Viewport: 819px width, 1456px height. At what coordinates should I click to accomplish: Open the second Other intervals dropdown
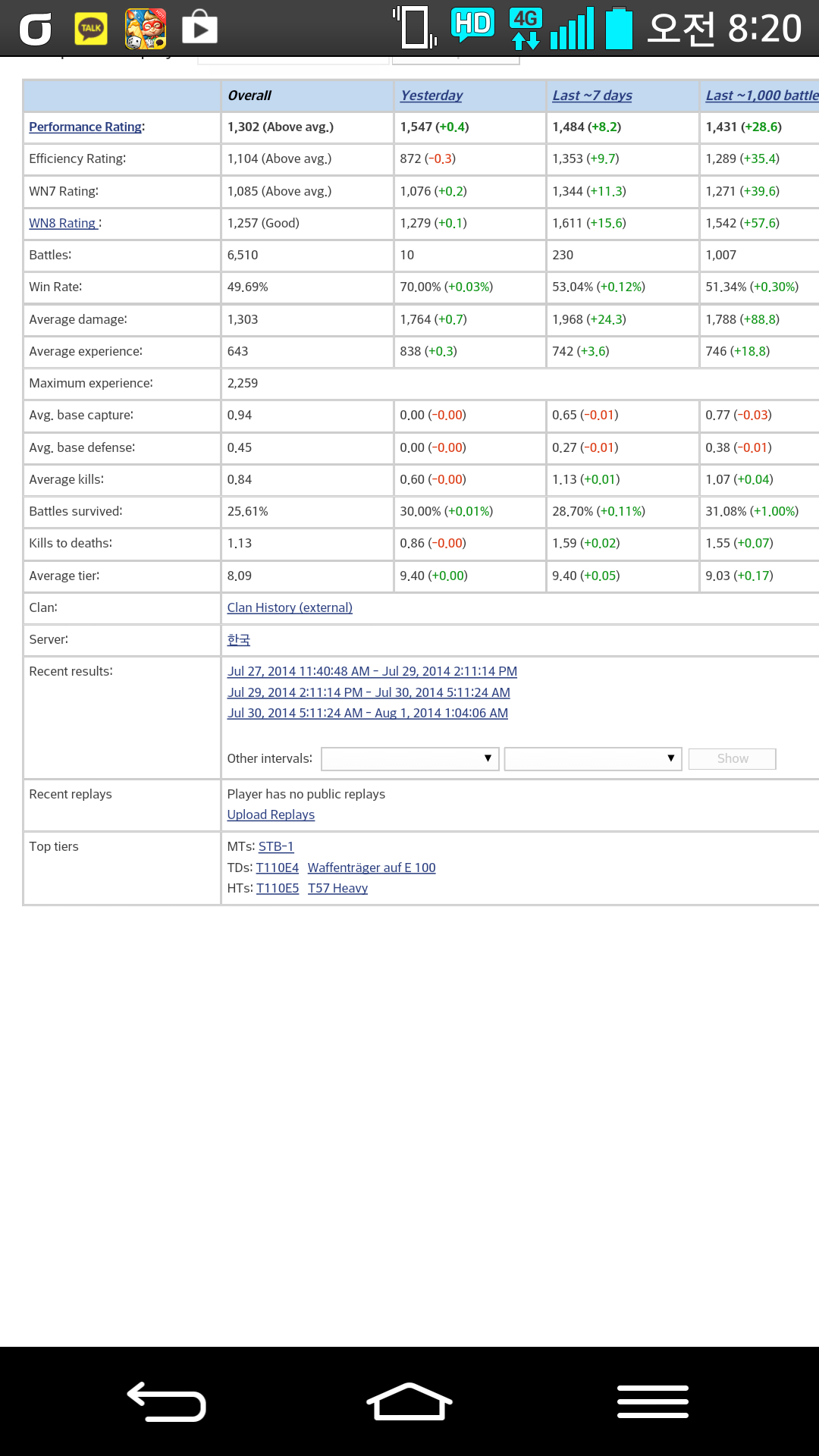[x=592, y=759]
